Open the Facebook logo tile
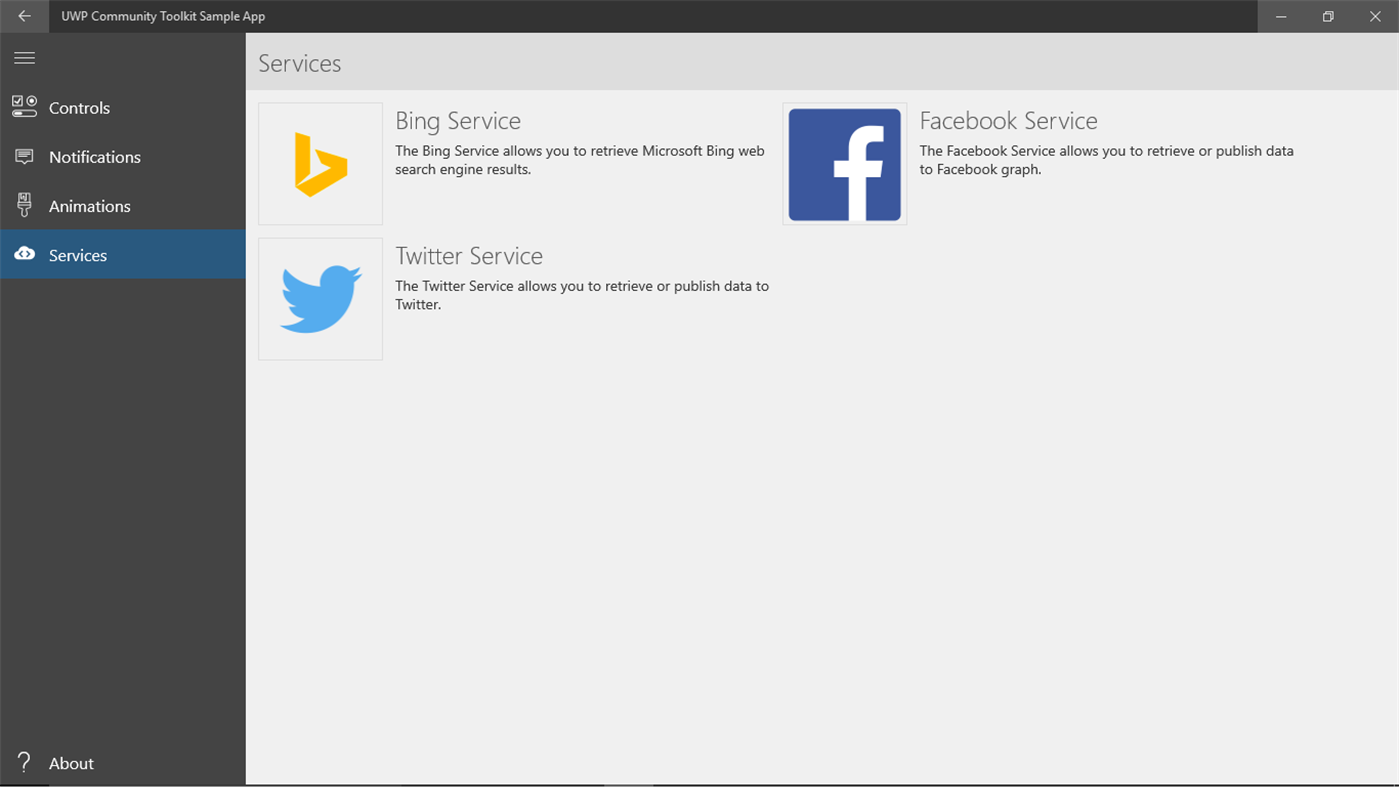This screenshot has width=1399, height=787. pos(845,164)
